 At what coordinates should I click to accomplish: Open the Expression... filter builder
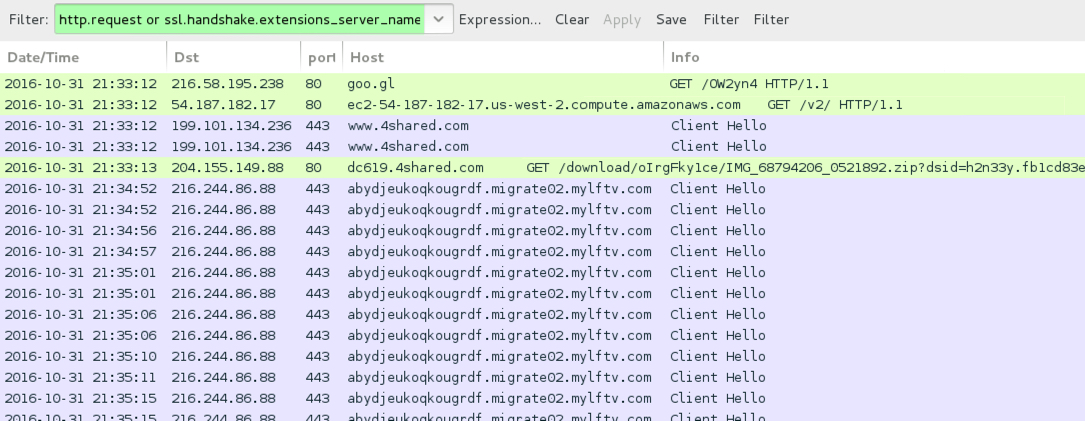pos(500,20)
